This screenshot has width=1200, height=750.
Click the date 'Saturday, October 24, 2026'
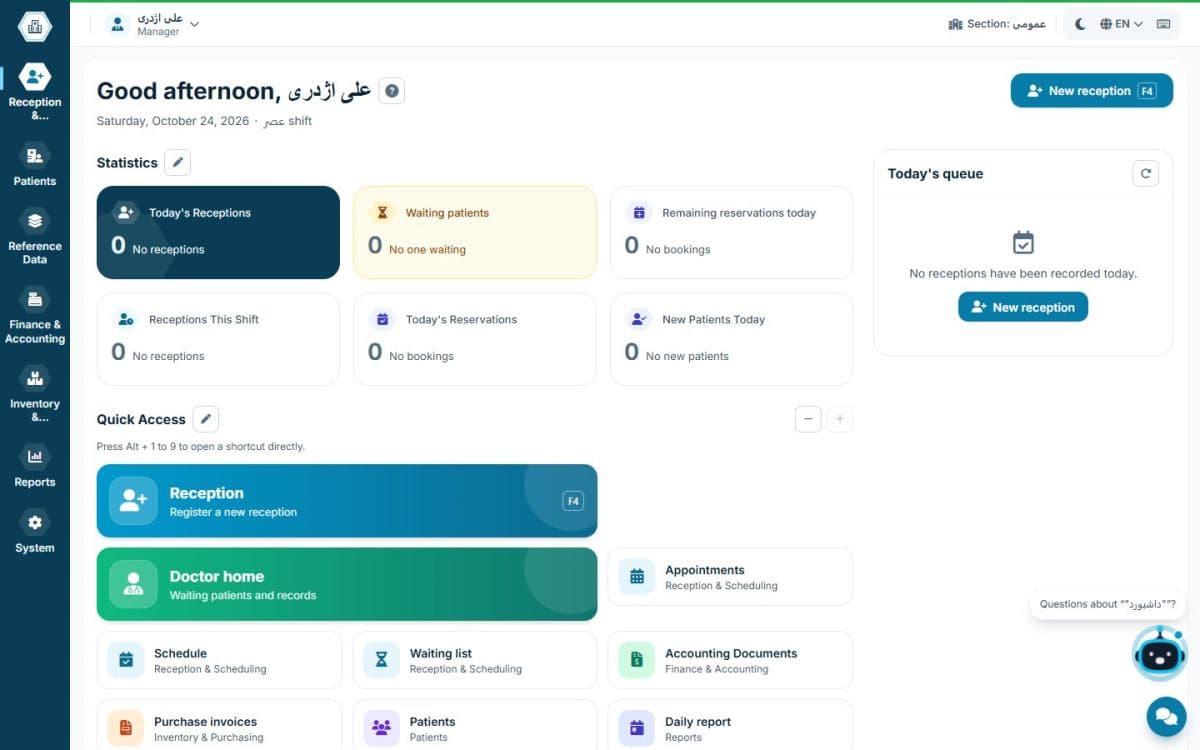tap(173, 121)
